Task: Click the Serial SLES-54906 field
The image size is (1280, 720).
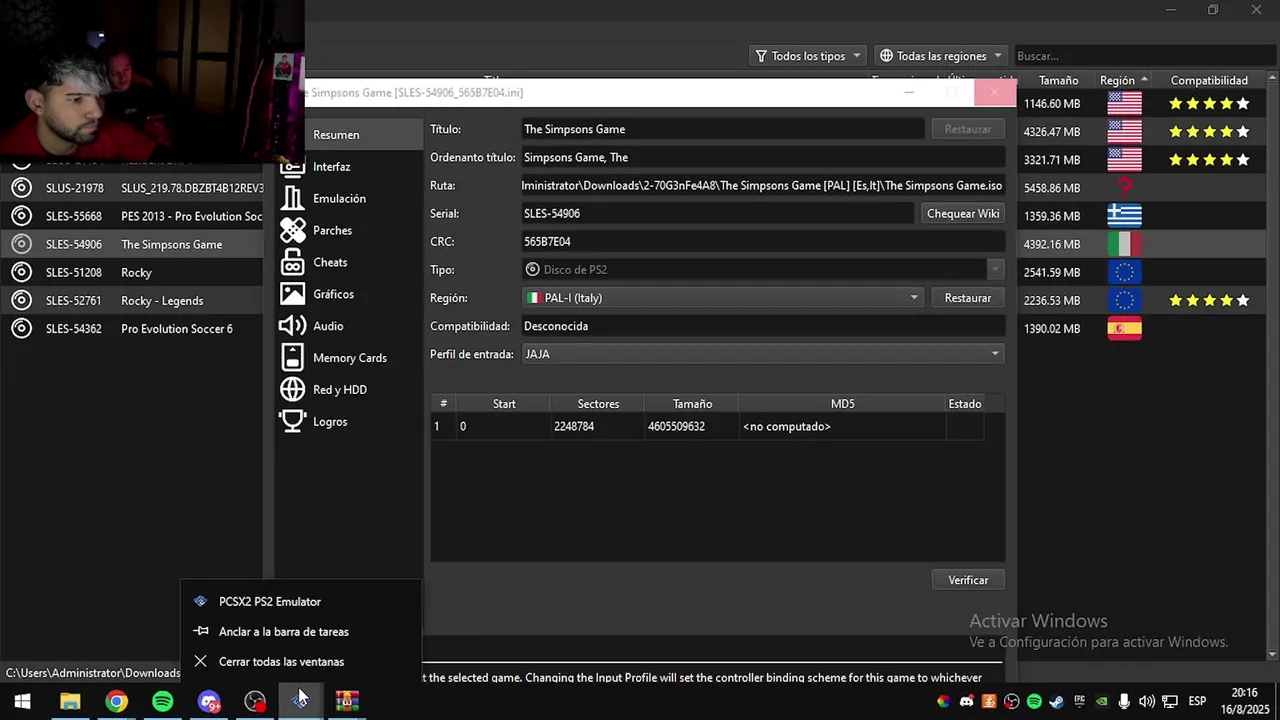Action: pos(717,213)
